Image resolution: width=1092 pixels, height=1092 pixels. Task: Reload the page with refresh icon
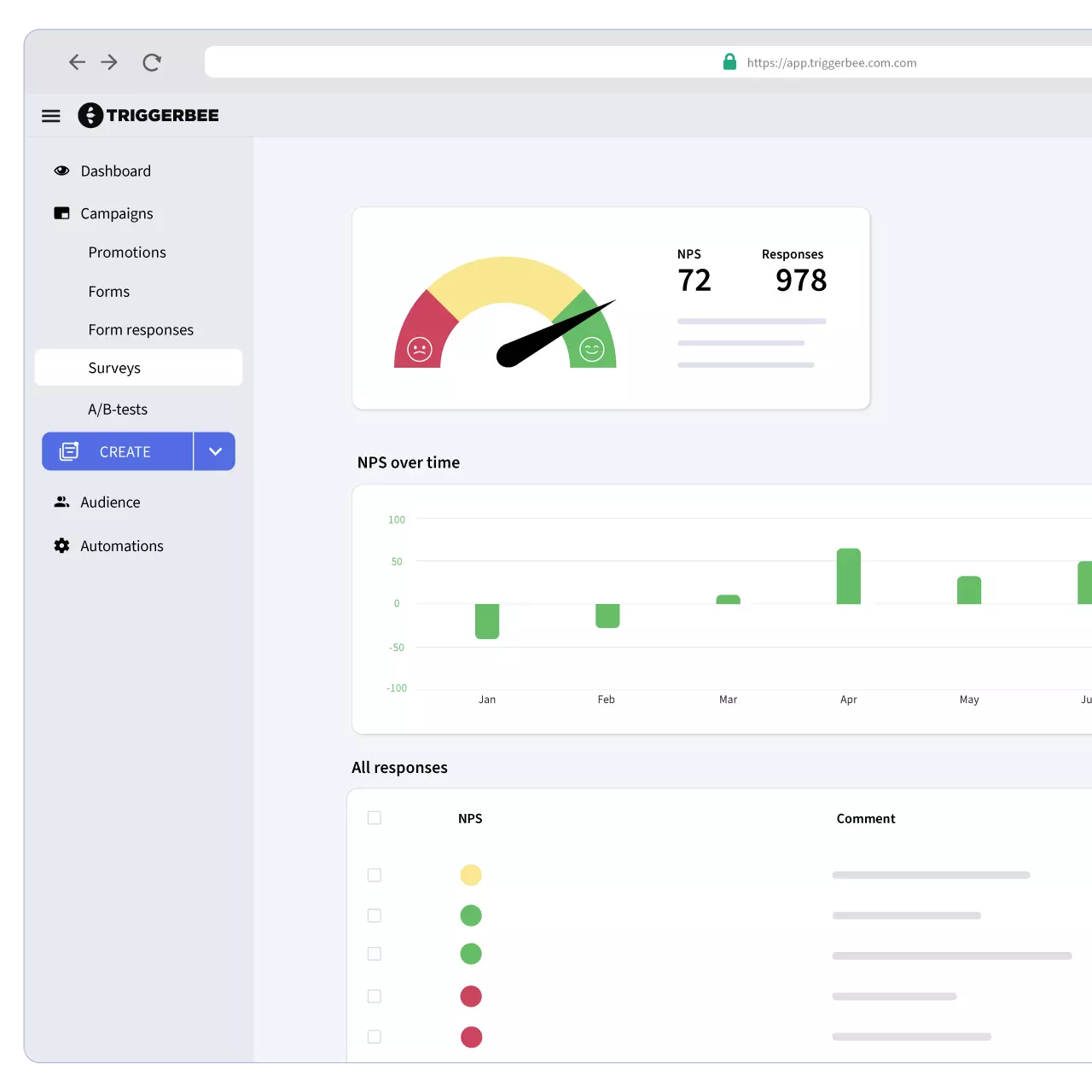click(x=152, y=62)
